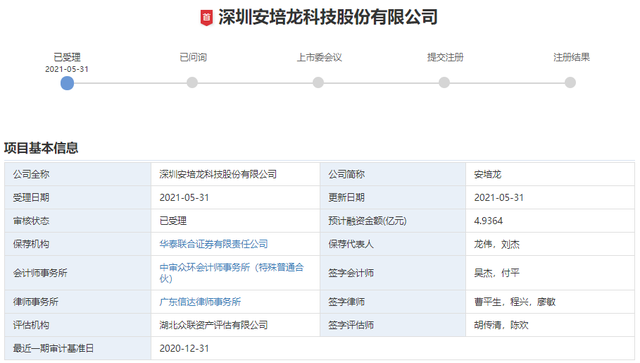Click the 湖北众联资产评估有限公司 table cell

coord(236,325)
